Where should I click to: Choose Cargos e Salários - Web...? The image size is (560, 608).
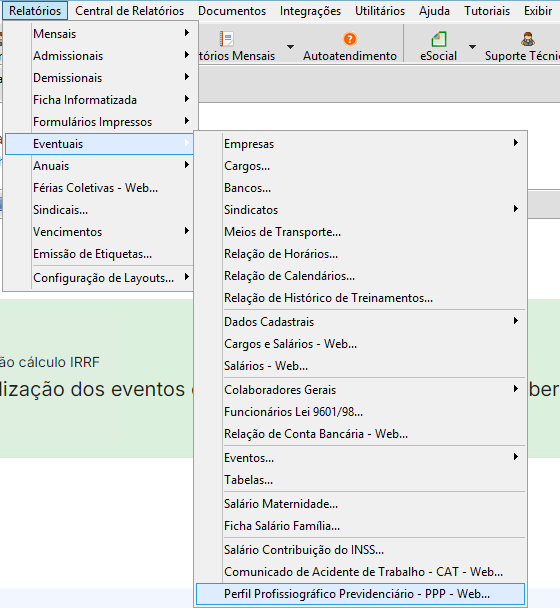360,344
